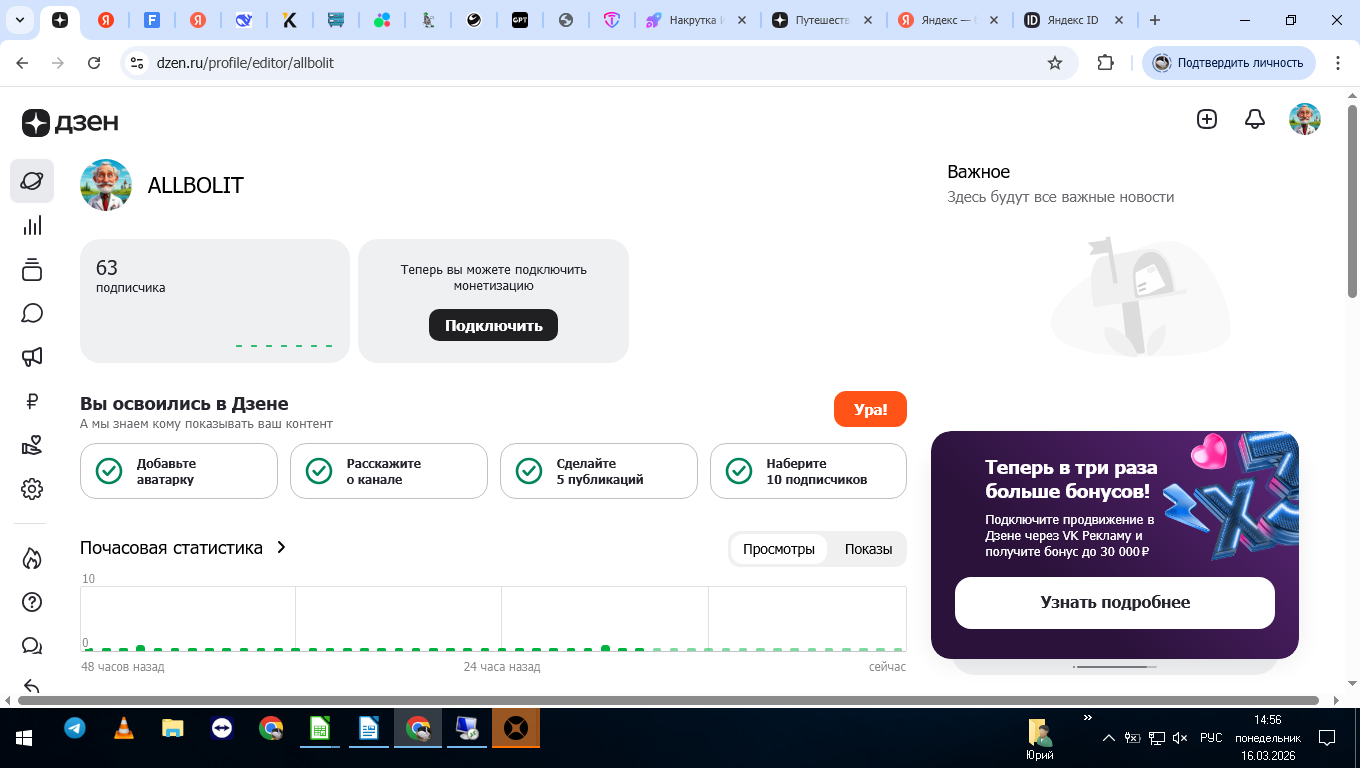
Task: Open the flame icon in sidebar
Action: [32, 558]
